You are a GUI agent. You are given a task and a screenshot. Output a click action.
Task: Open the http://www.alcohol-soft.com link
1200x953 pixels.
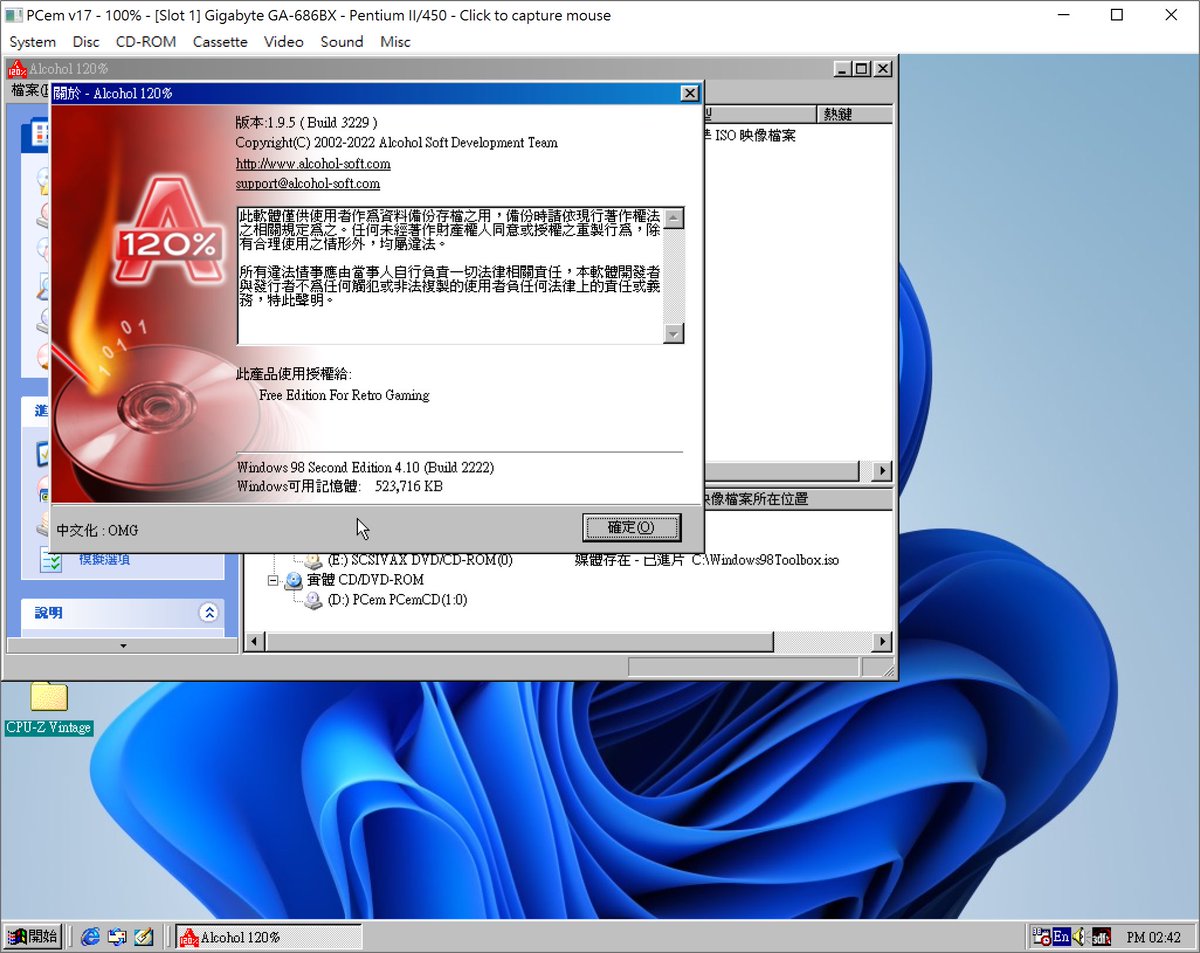point(313,163)
